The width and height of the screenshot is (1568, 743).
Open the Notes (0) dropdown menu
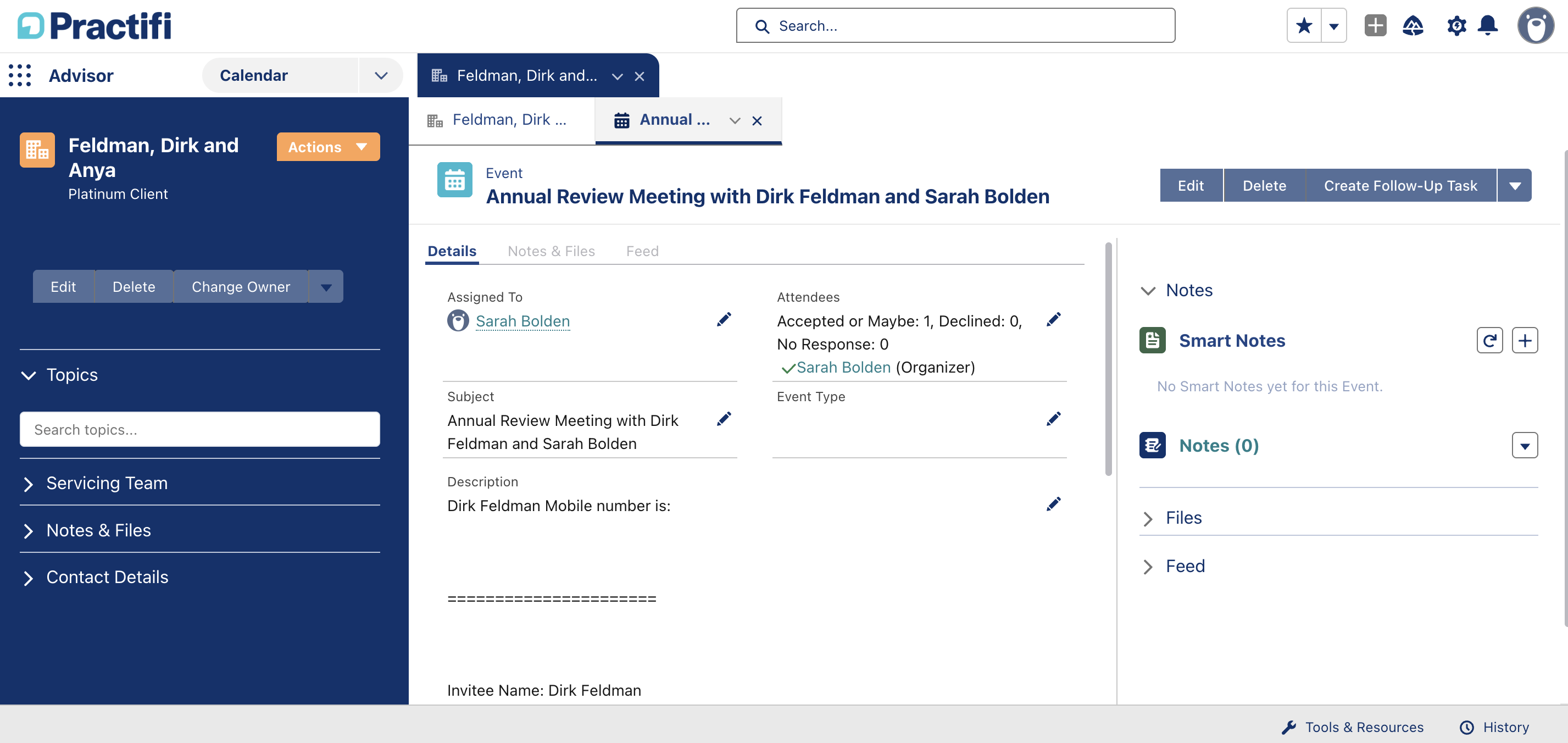pyautogui.click(x=1525, y=446)
